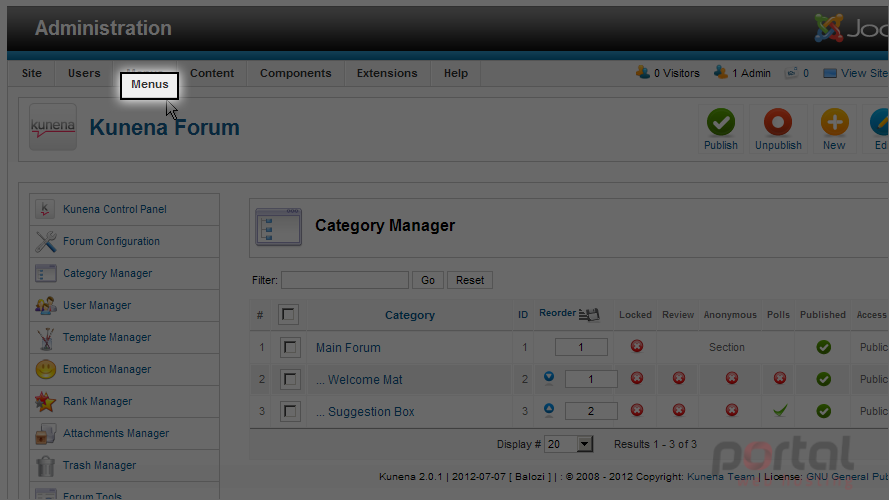Sort by the Category column header
Viewport: 889px width, 500px height.
[410, 315]
